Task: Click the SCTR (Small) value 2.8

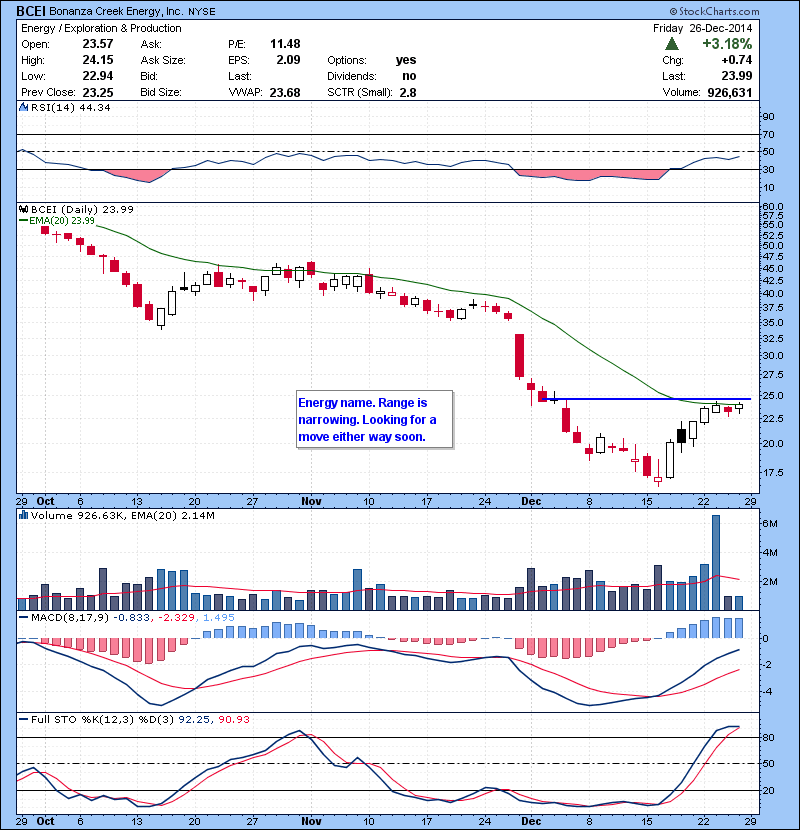Action: point(408,93)
